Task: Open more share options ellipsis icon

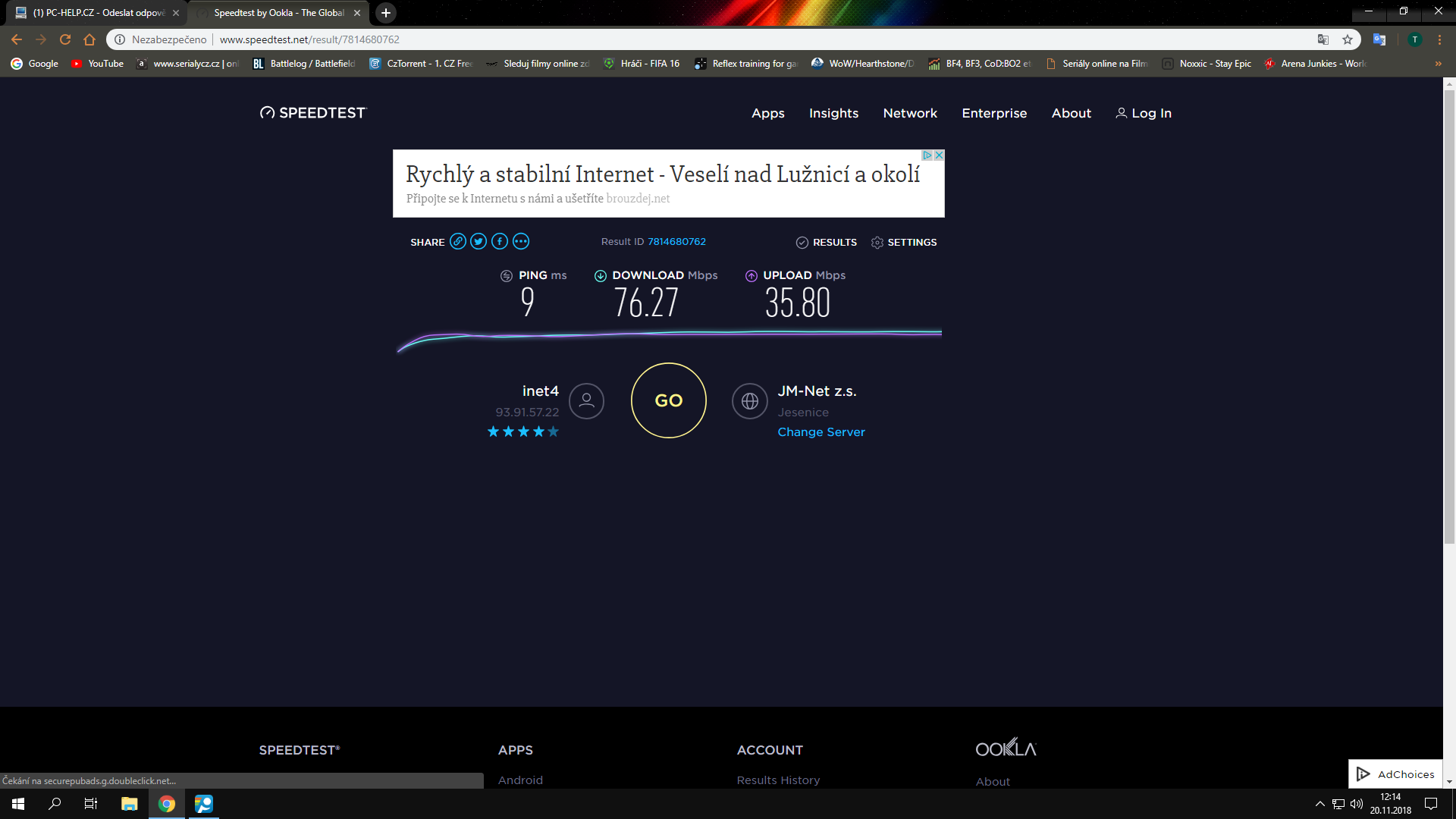Action: click(x=521, y=241)
